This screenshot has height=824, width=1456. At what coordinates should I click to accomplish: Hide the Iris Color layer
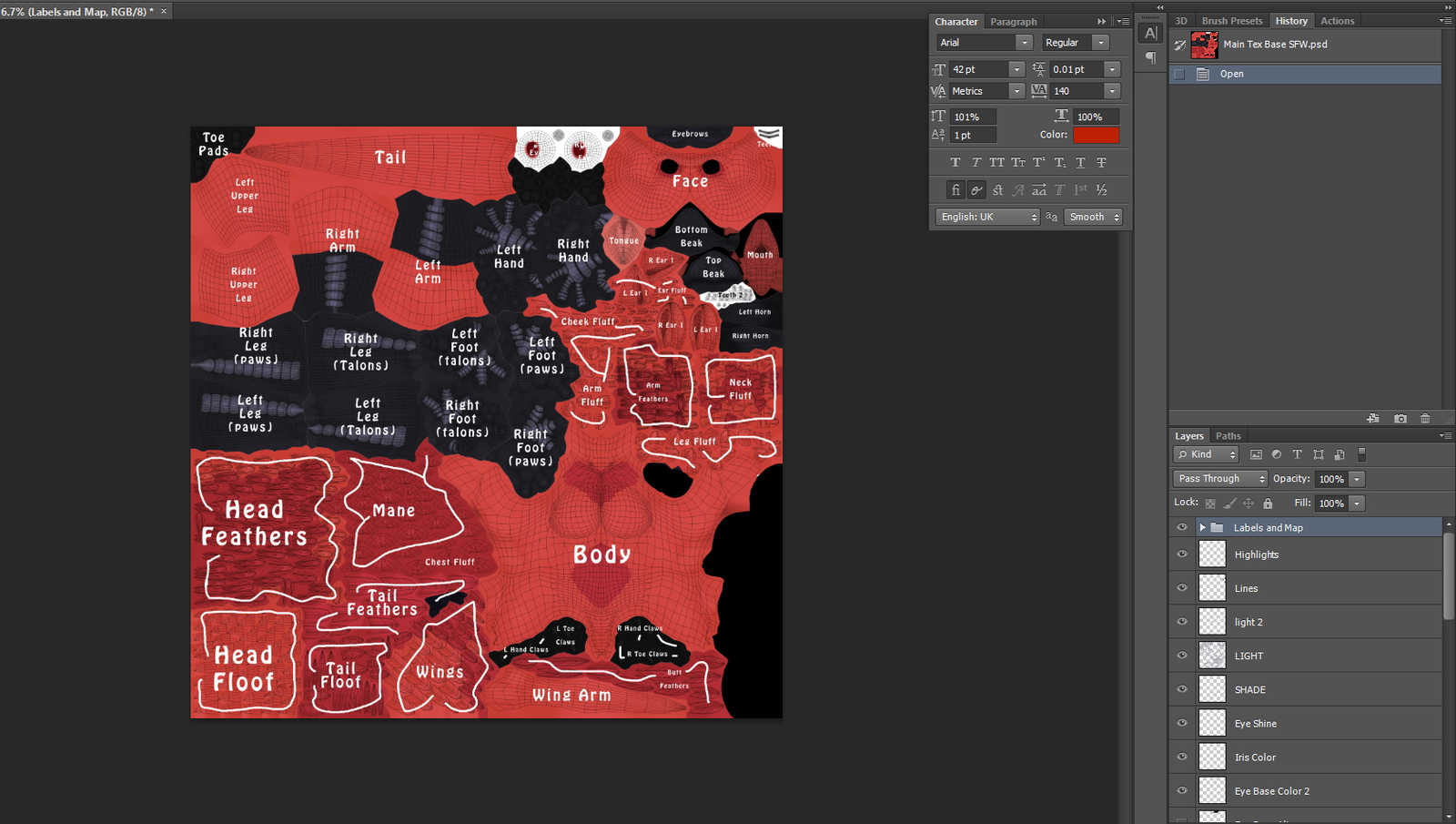pyautogui.click(x=1182, y=757)
